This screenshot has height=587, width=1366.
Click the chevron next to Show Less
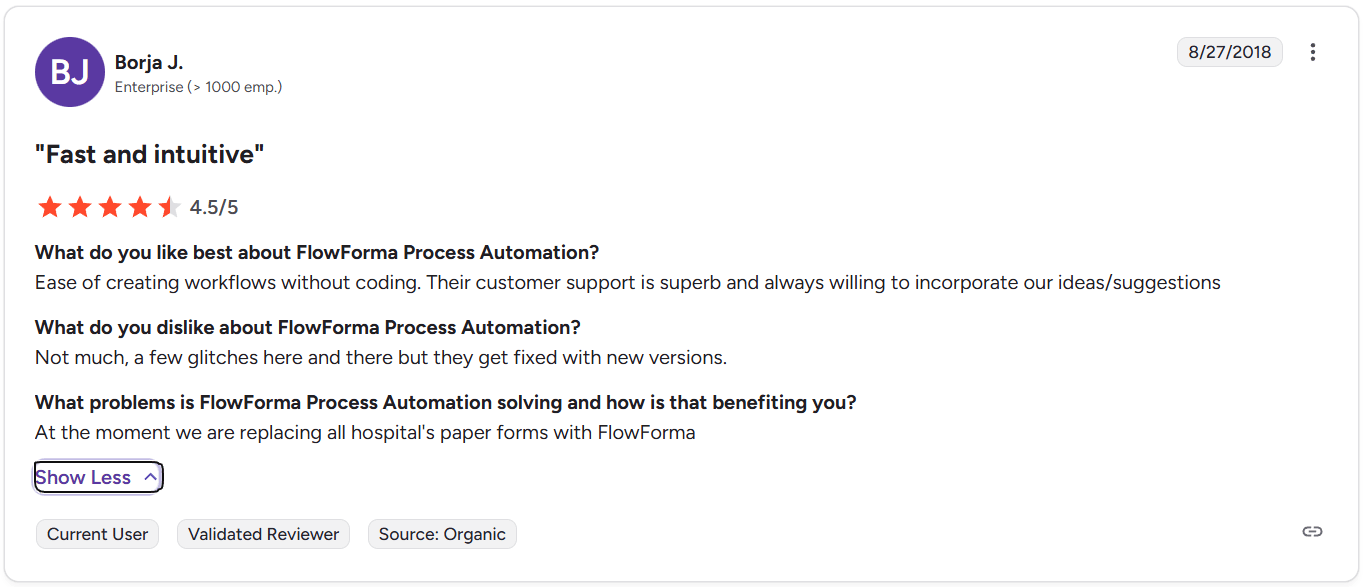150,477
